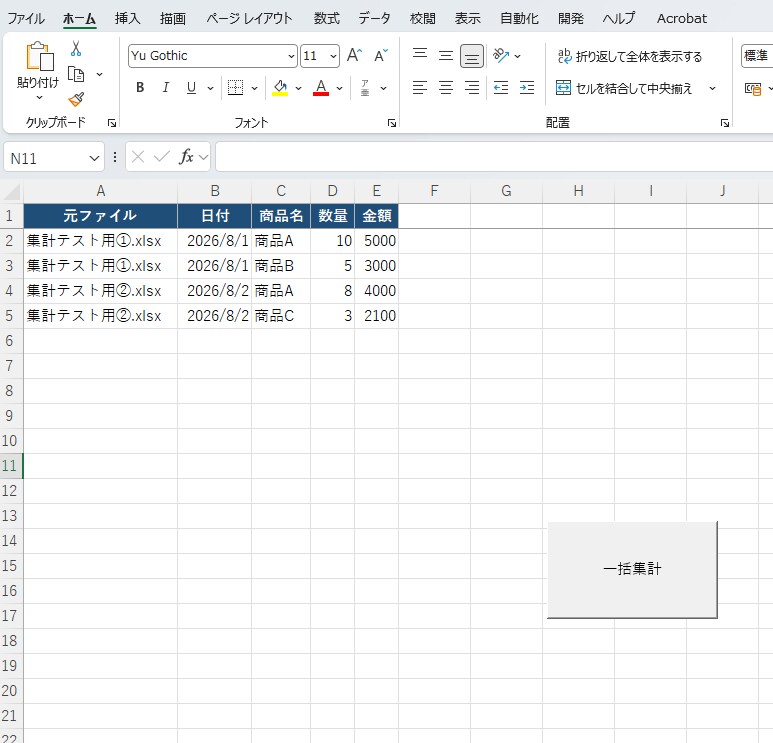
Task: Toggle 折り返して全体を表示する wrap text
Action: 630,56
